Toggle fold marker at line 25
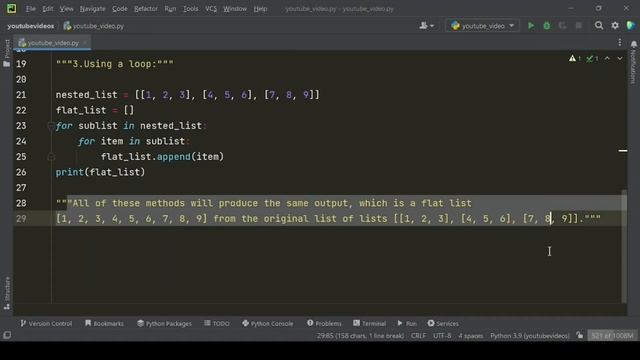The image size is (640, 360). 51,157
